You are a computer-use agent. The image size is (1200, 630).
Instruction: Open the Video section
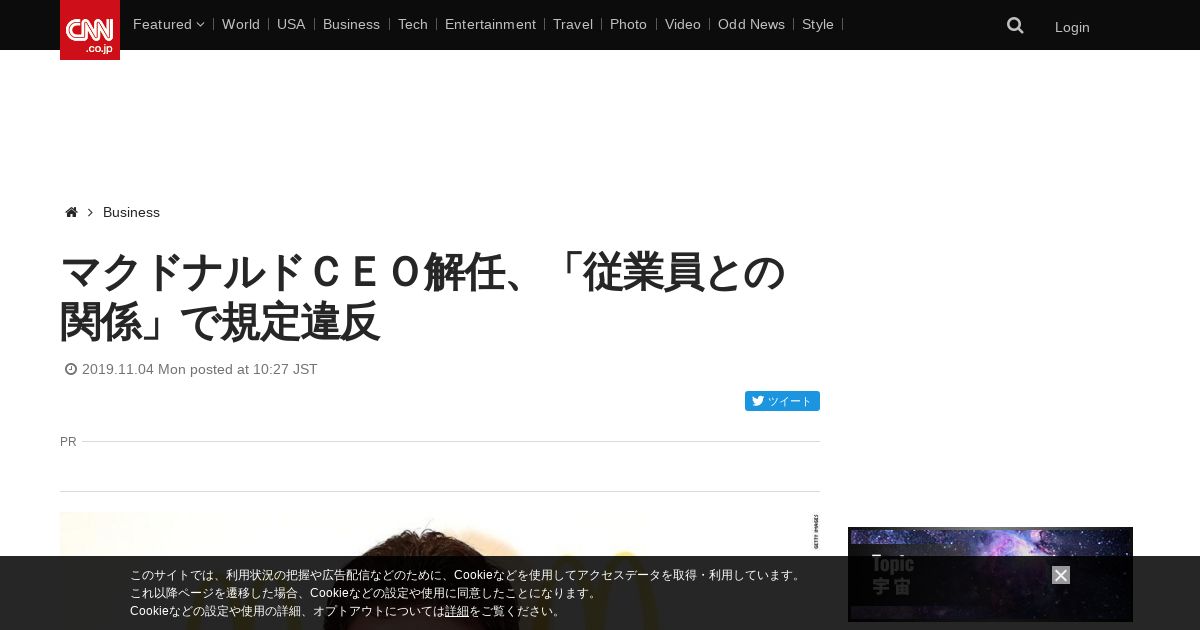pos(683,24)
